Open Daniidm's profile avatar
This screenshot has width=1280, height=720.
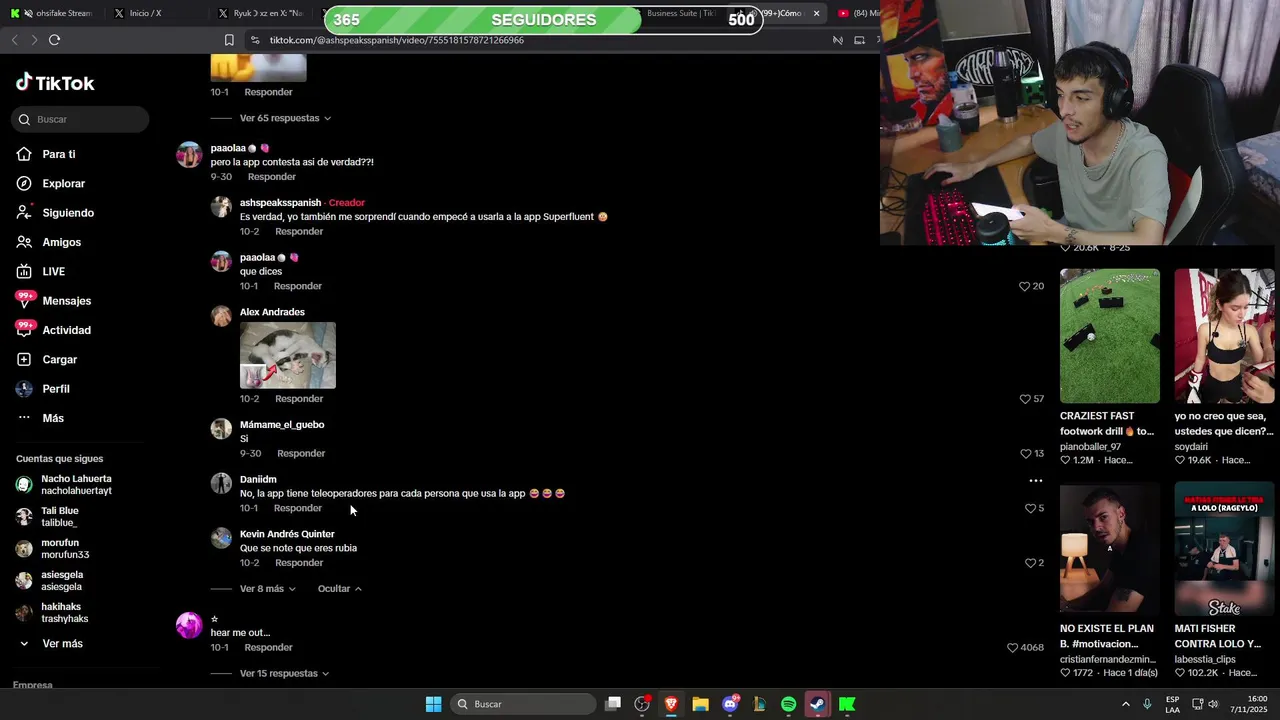(221, 484)
